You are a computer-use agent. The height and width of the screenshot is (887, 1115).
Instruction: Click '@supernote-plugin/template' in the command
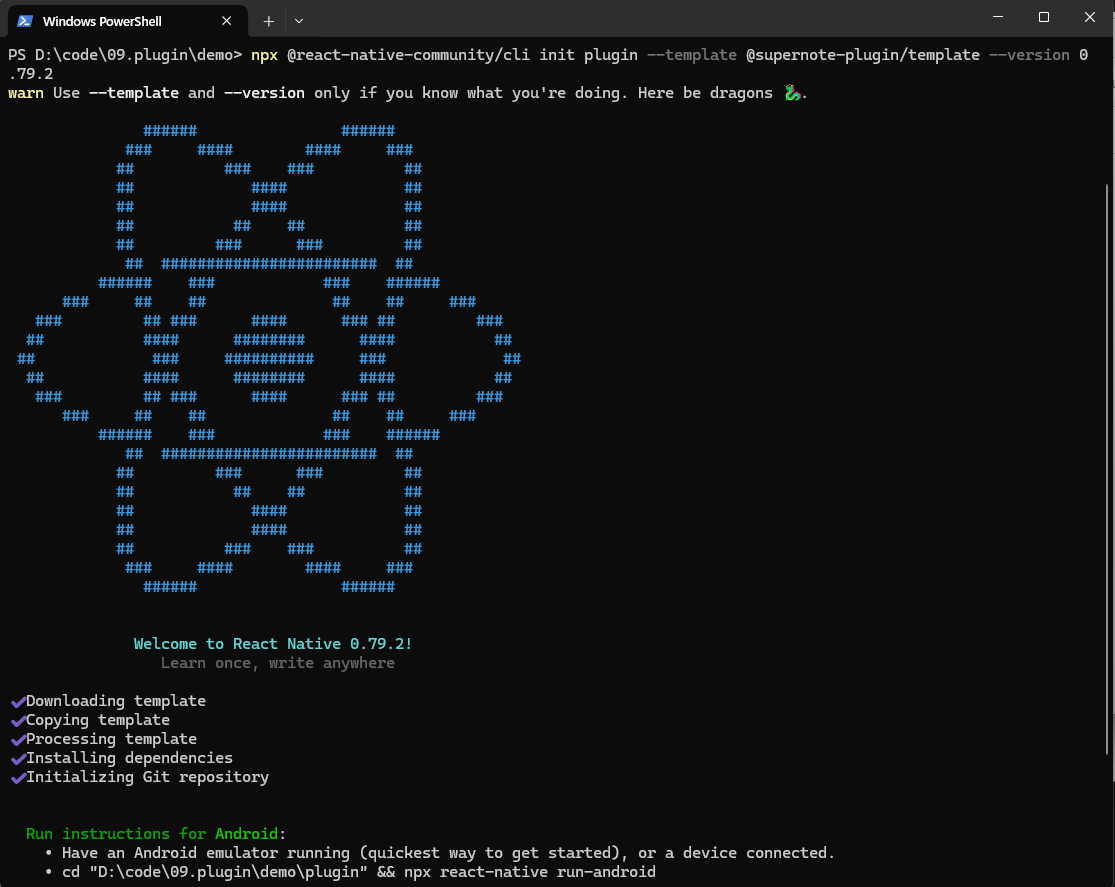tap(862, 55)
